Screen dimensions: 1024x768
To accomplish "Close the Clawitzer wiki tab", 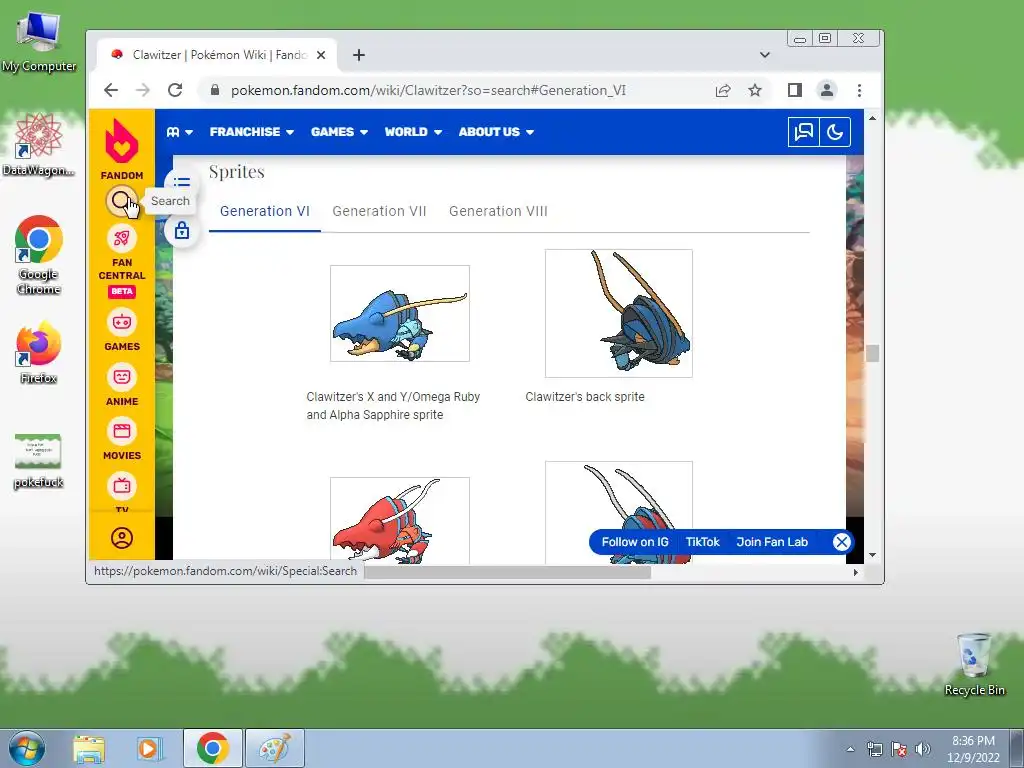I will pos(321,55).
